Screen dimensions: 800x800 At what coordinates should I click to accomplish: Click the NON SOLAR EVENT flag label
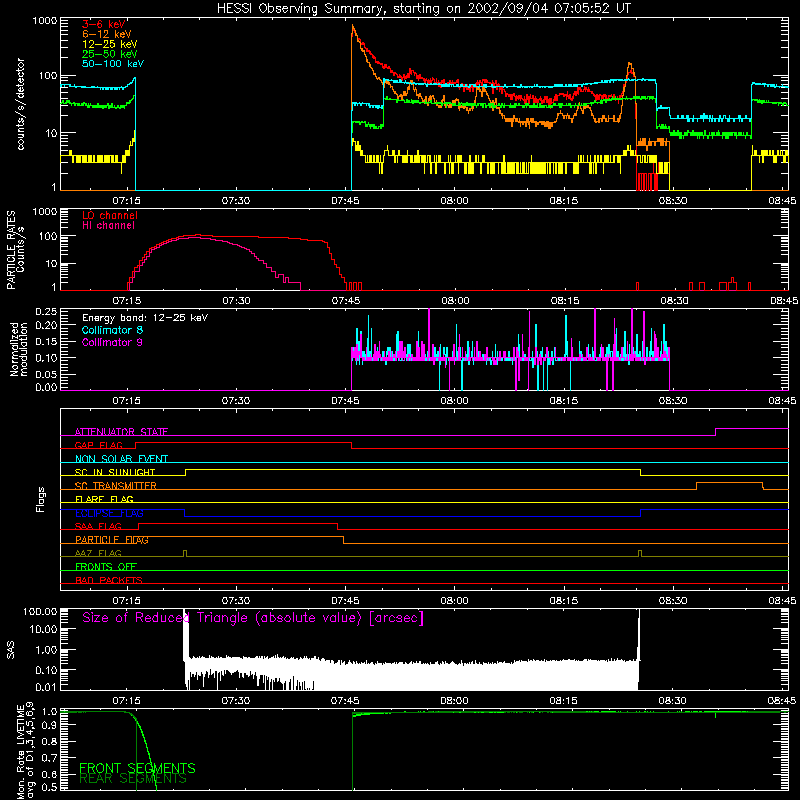[121, 459]
